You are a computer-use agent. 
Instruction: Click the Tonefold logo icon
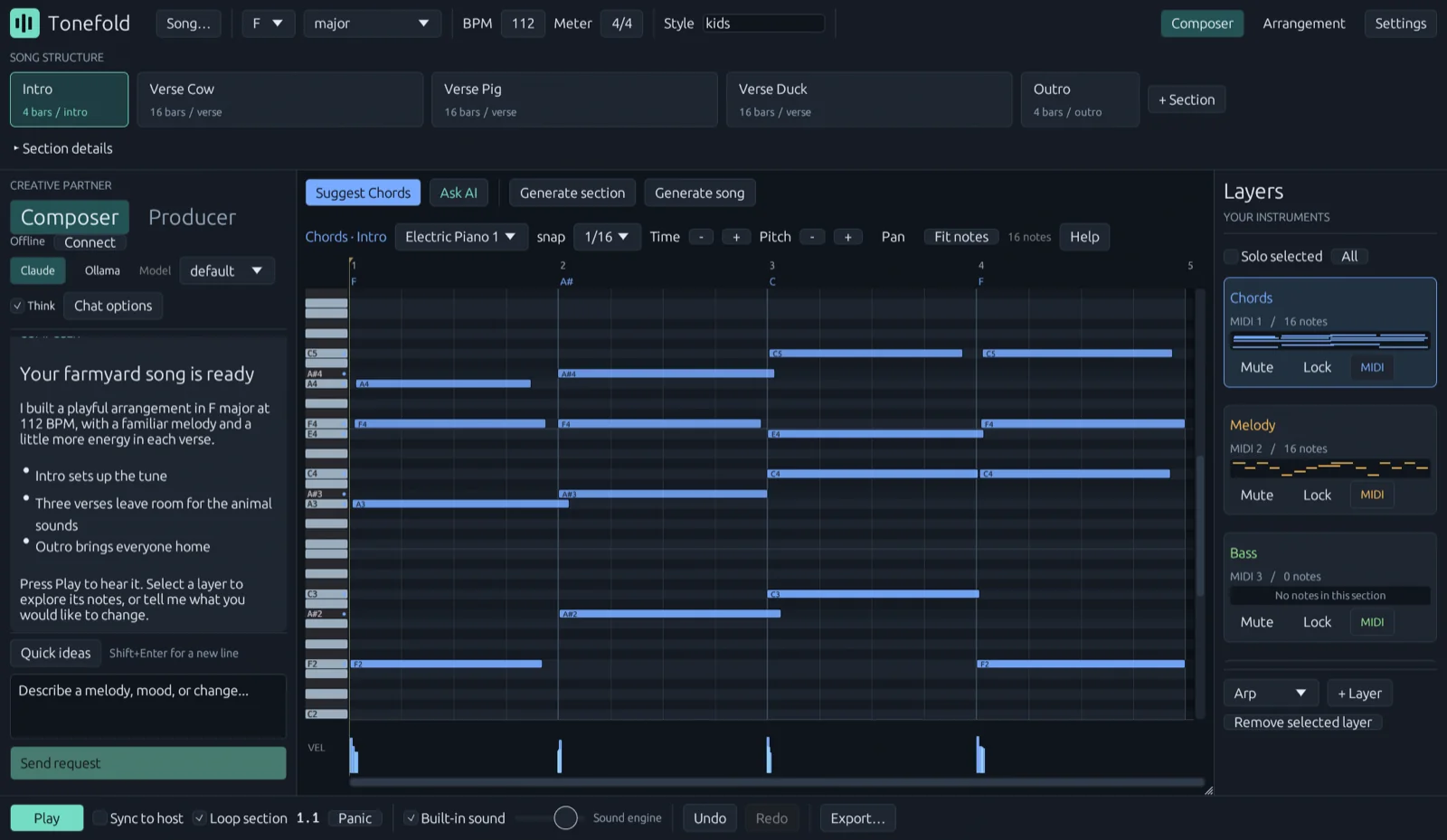[x=24, y=24]
